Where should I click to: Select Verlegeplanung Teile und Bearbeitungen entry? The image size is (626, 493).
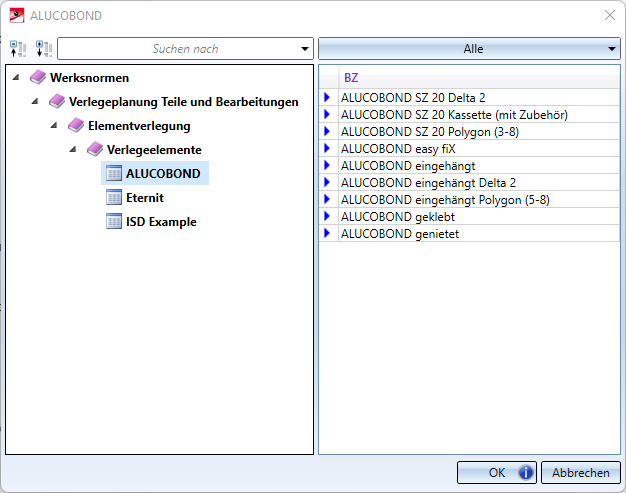[x=183, y=101]
